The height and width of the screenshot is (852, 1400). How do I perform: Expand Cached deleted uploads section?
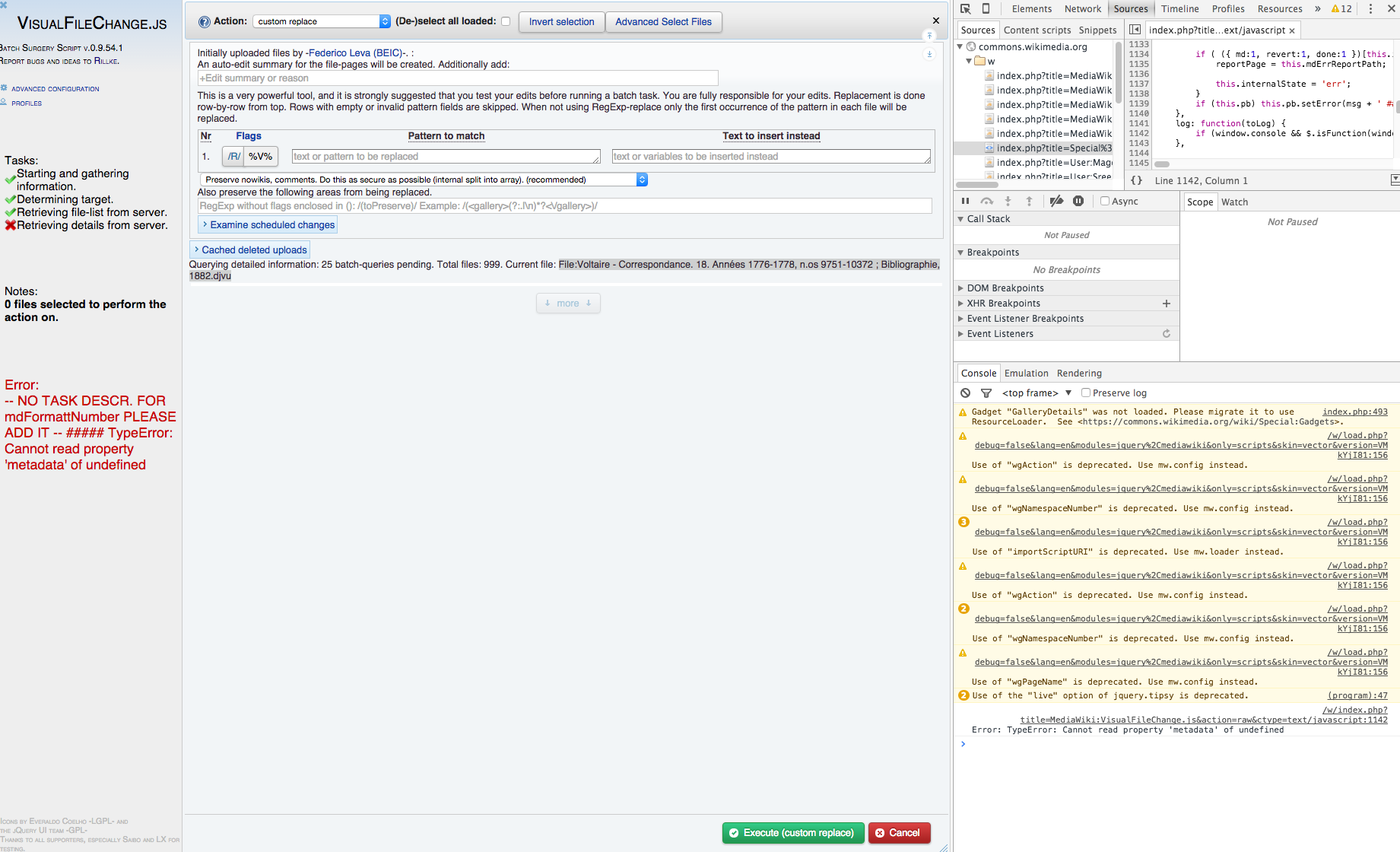(250, 250)
